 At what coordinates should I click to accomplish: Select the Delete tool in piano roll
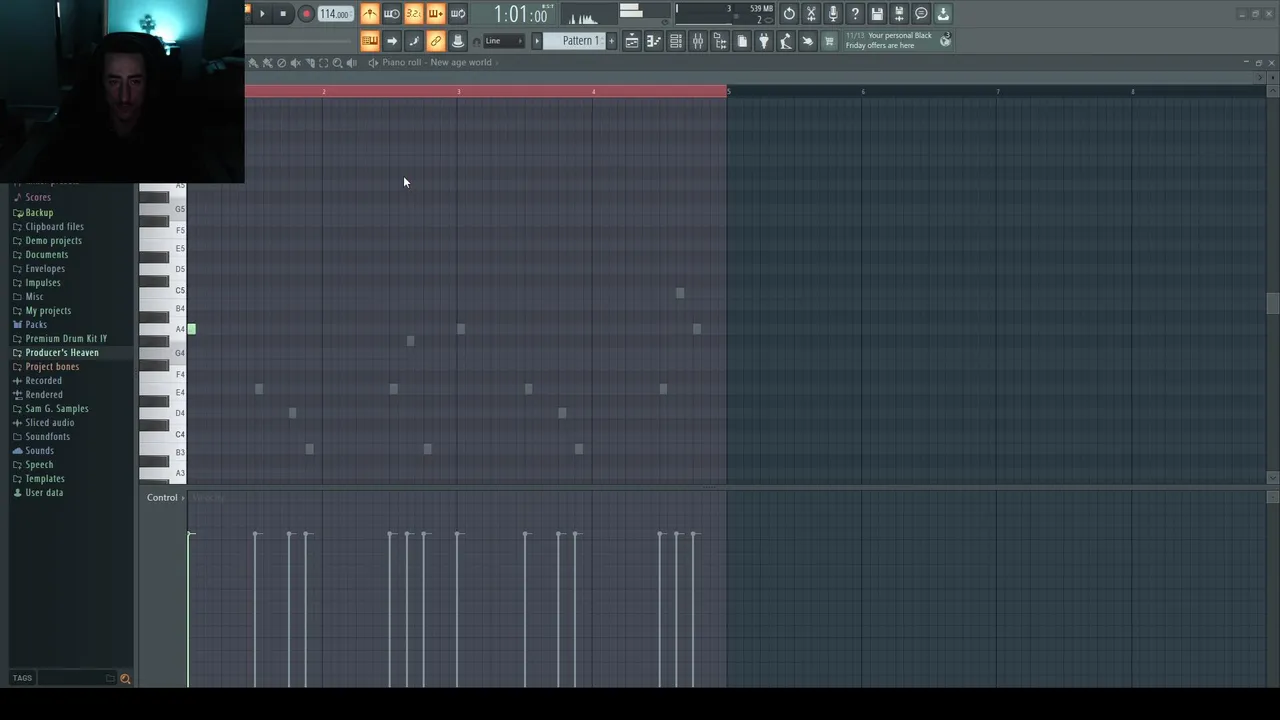pyautogui.click(x=281, y=62)
